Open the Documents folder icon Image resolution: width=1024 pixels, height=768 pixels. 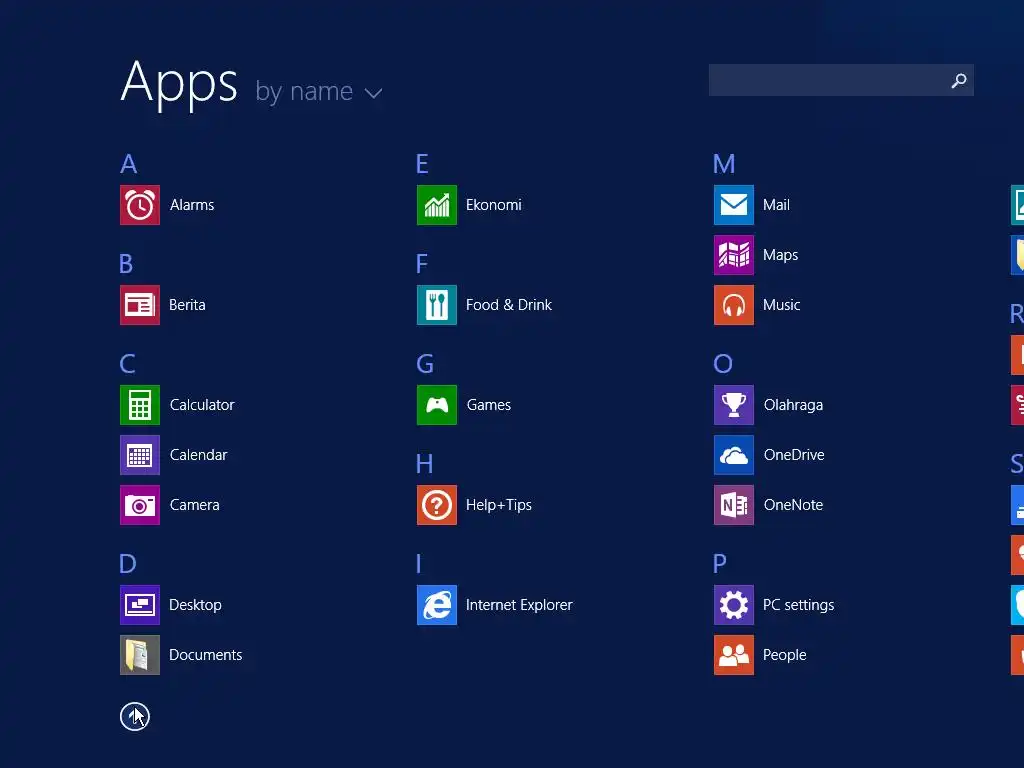pyautogui.click(x=140, y=655)
